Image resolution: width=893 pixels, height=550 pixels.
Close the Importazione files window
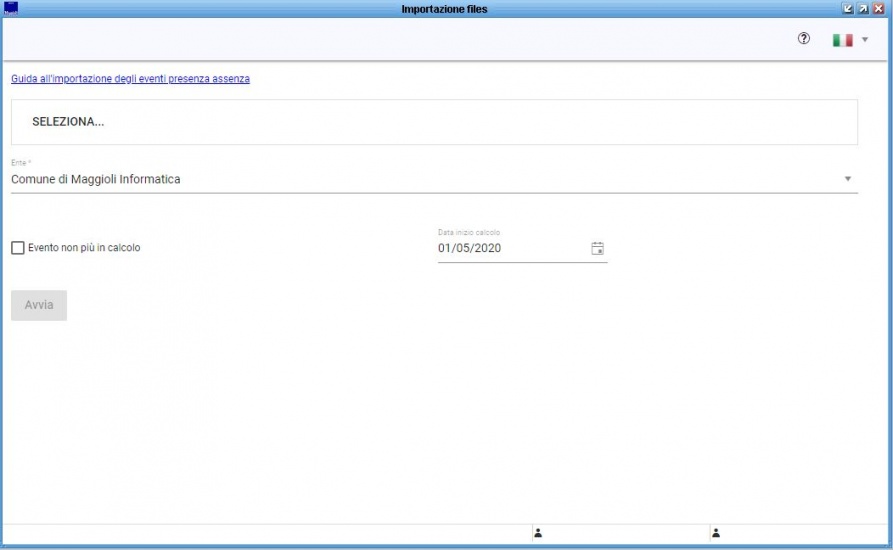point(878,9)
